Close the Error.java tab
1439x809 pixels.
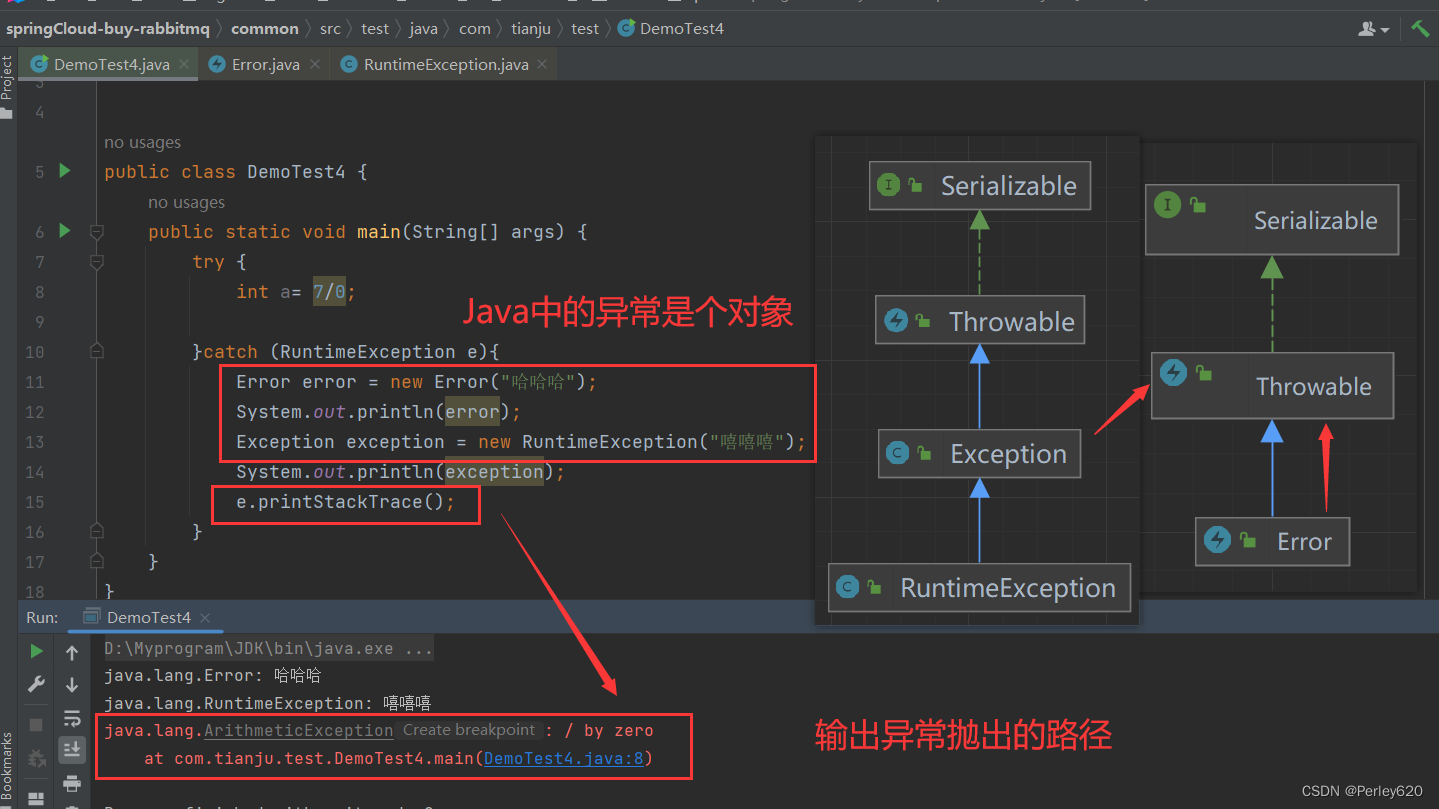(315, 64)
